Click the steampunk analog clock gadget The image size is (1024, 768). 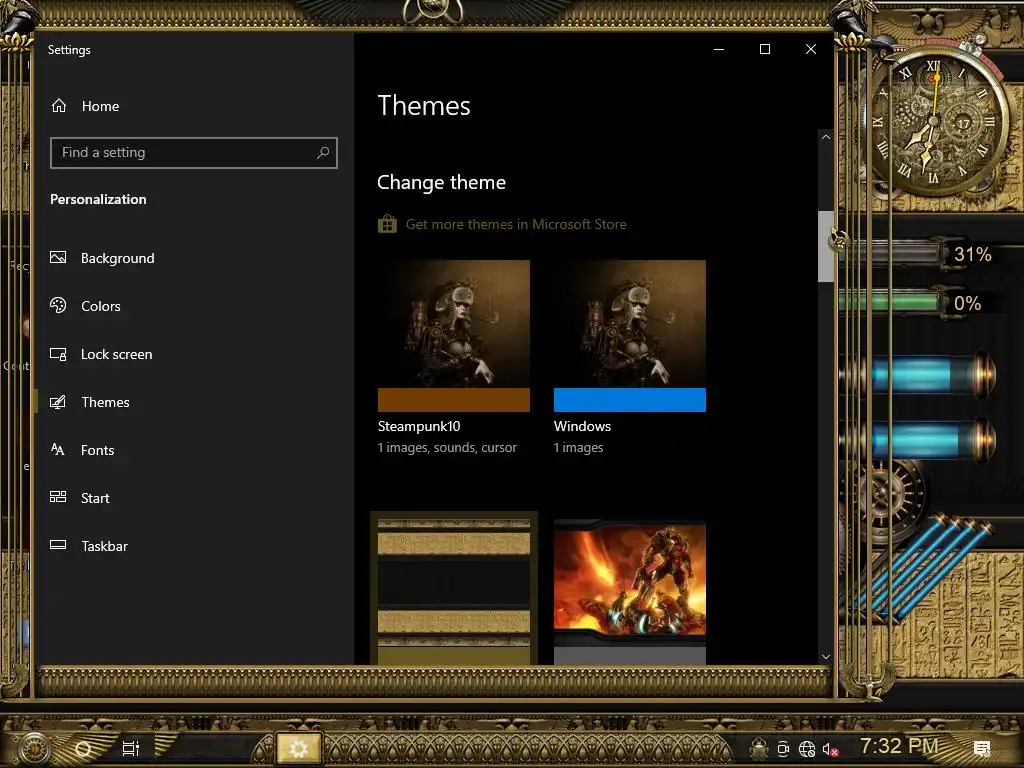pos(934,122)
